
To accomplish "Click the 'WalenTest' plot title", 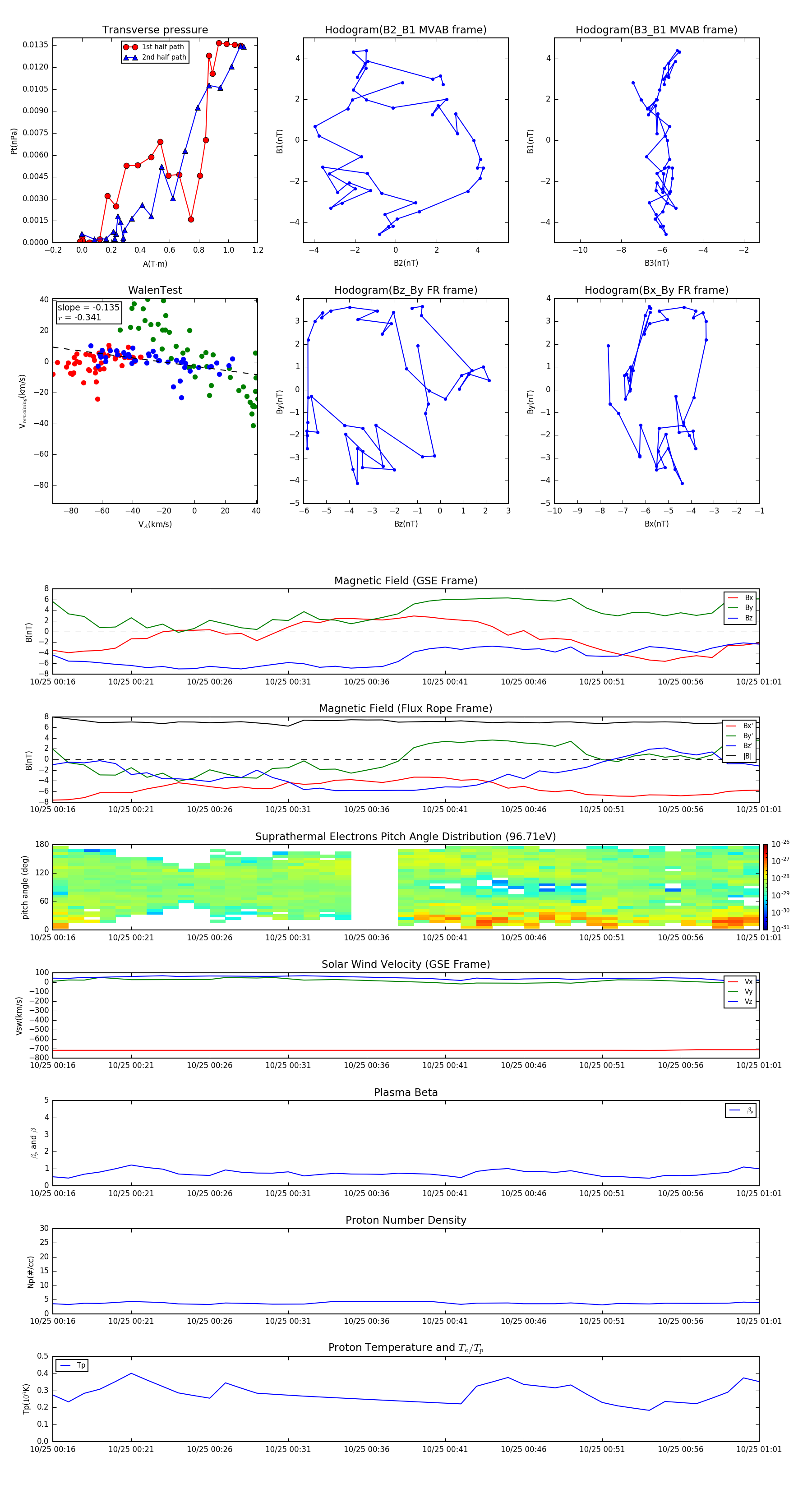I will pos(155,290).
